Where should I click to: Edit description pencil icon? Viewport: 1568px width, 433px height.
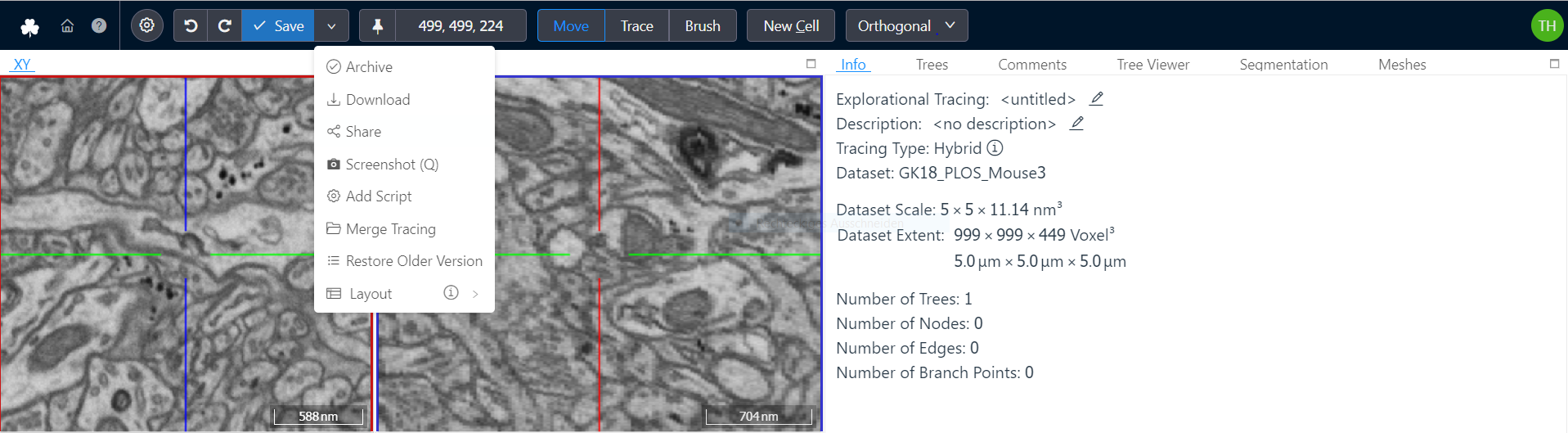pyautogui.click(x=1077, y=123)
